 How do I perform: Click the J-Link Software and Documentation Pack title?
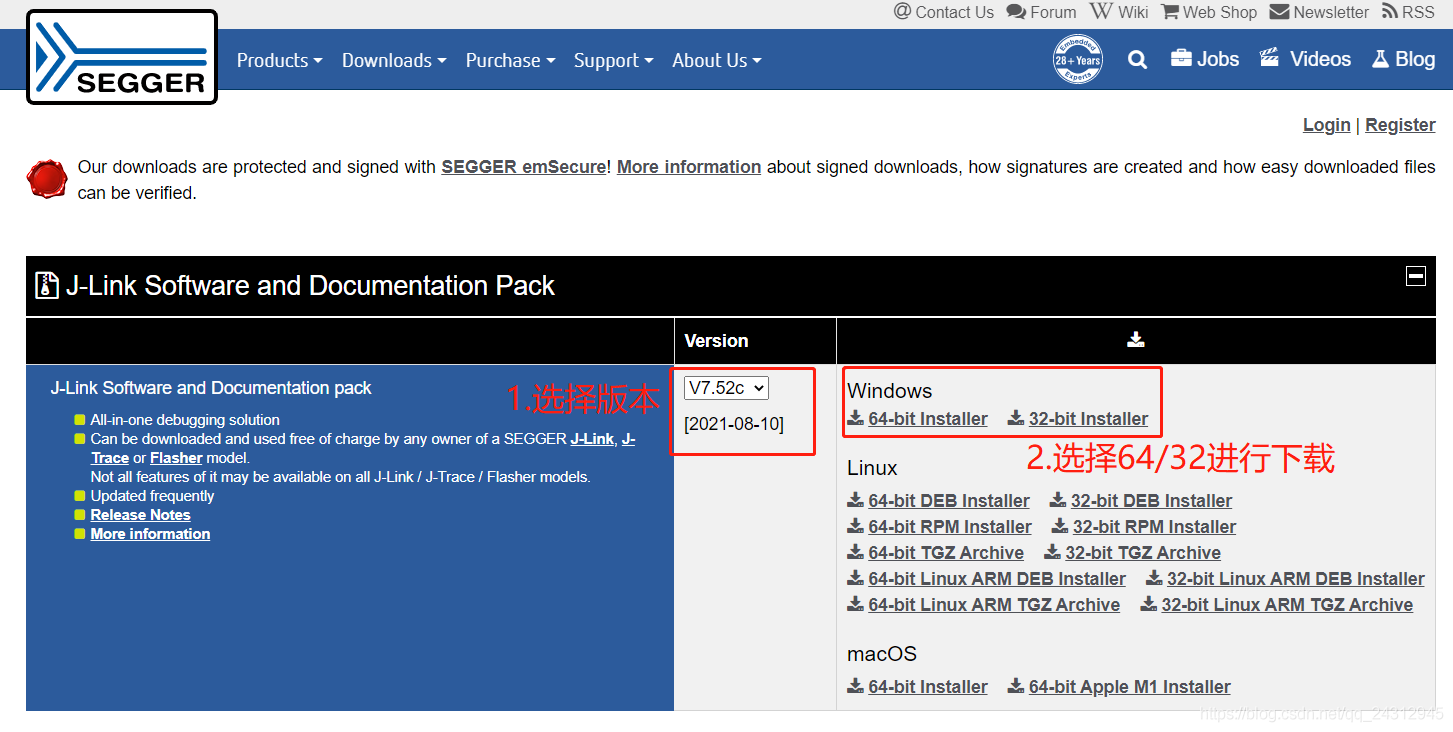pyautogui.click(x=310, y=286)
